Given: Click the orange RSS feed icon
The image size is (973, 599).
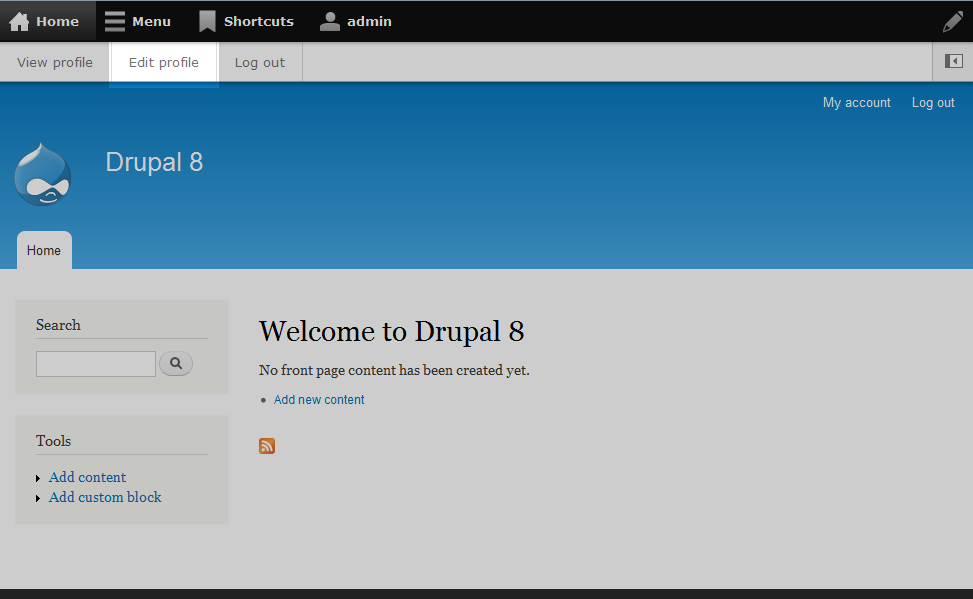Looking at the screenshot, I should click(x=267, y=446).
